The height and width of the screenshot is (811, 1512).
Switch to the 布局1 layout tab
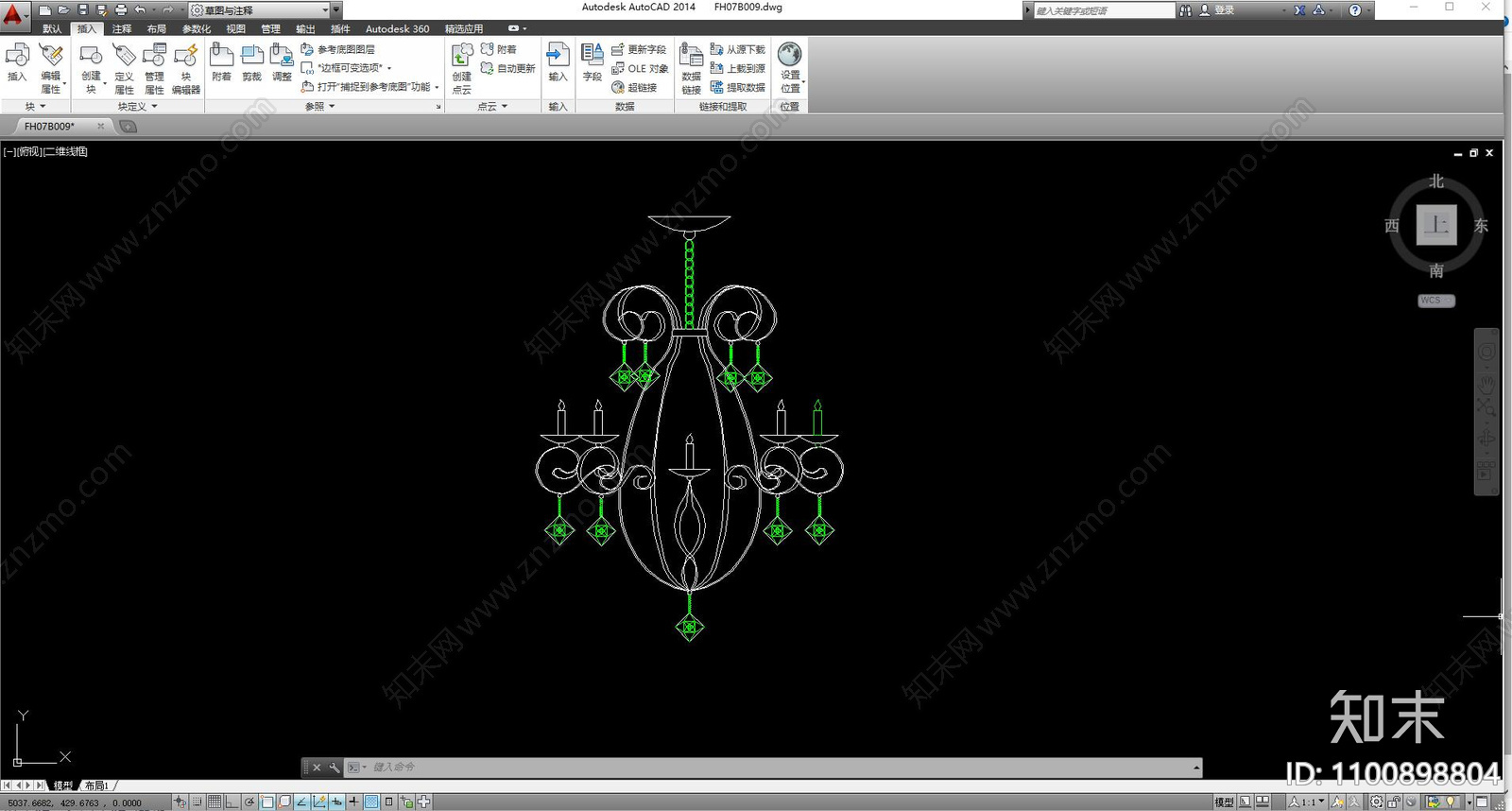click(x=96, y=785)
